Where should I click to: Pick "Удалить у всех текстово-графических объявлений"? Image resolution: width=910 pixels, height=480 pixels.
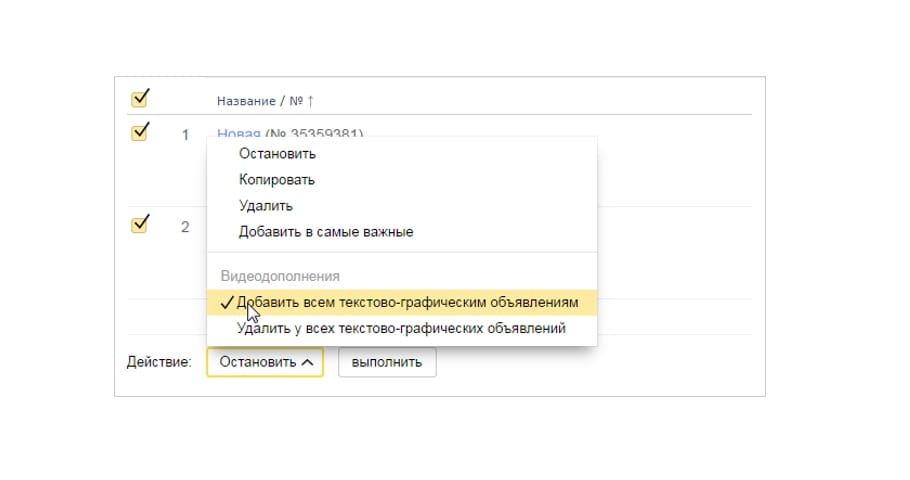402,329
